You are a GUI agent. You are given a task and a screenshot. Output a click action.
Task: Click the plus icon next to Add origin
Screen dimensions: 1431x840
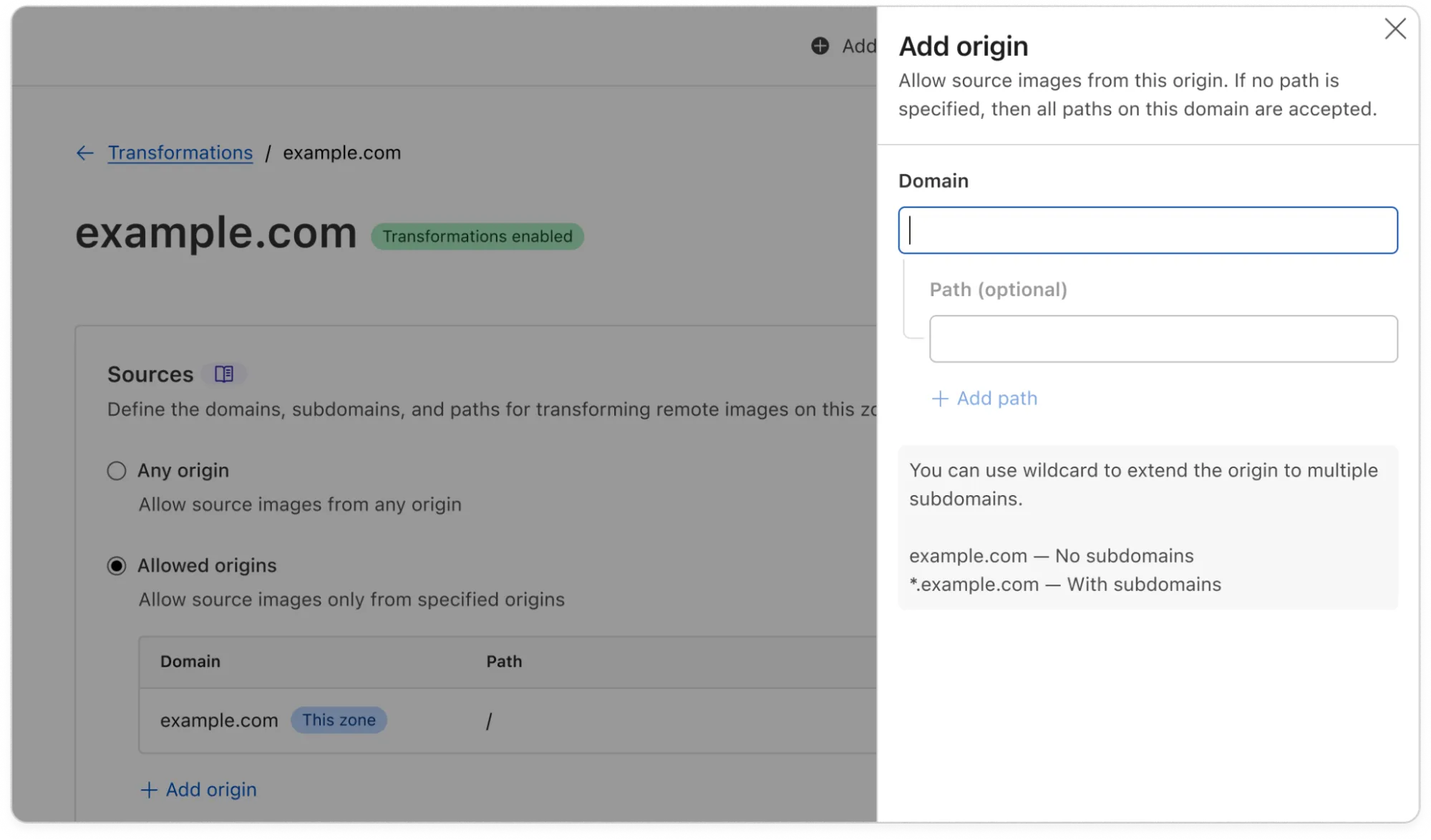point(149,790)
